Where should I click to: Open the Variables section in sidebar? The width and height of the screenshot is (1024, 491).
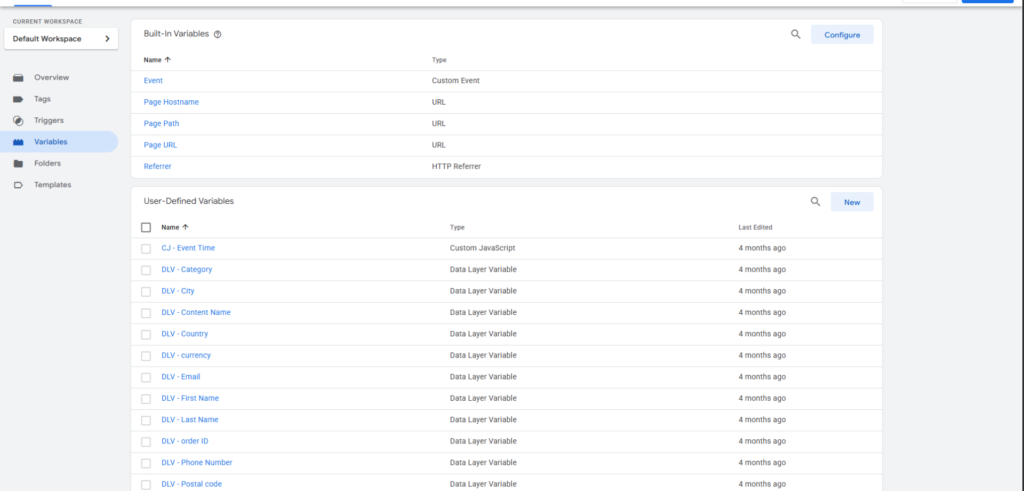pos(50,142)
